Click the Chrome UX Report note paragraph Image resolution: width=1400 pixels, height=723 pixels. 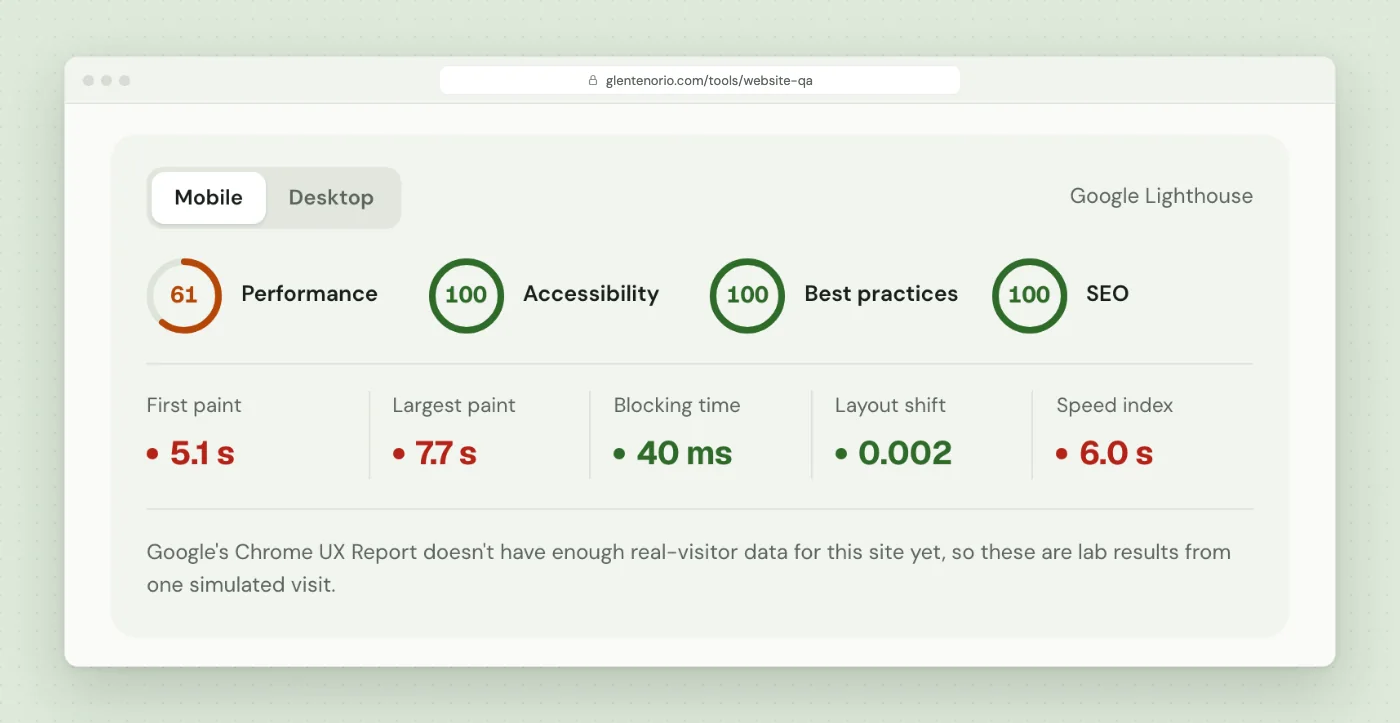[x=689, y=568]
